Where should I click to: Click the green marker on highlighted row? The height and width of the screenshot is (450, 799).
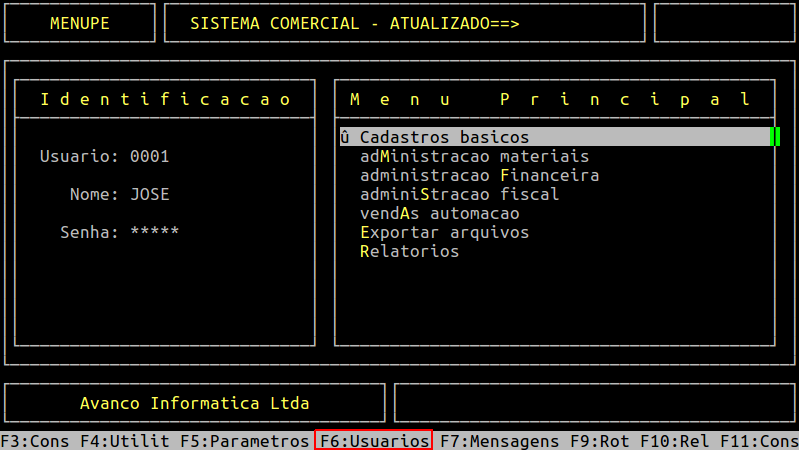pos(775,137)
